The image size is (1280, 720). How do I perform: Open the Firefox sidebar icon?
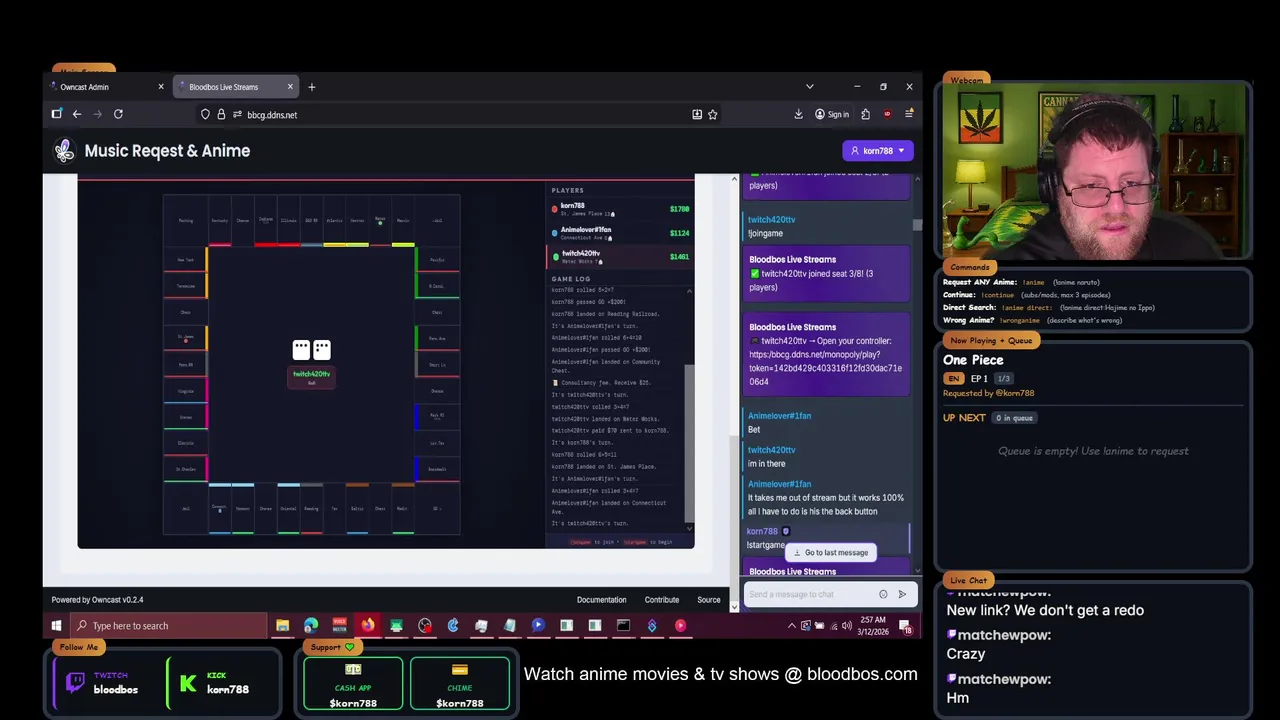point(57,114)
